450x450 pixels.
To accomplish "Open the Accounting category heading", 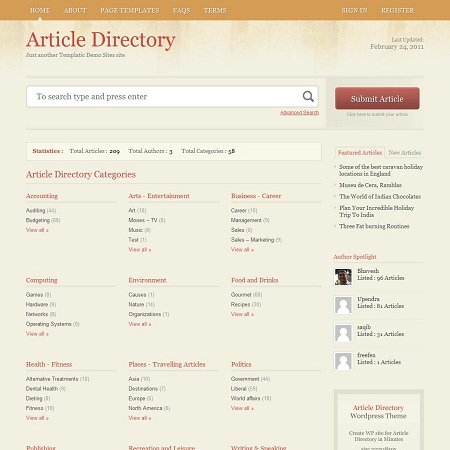I will pyautogui.click(x=42, y=196).
